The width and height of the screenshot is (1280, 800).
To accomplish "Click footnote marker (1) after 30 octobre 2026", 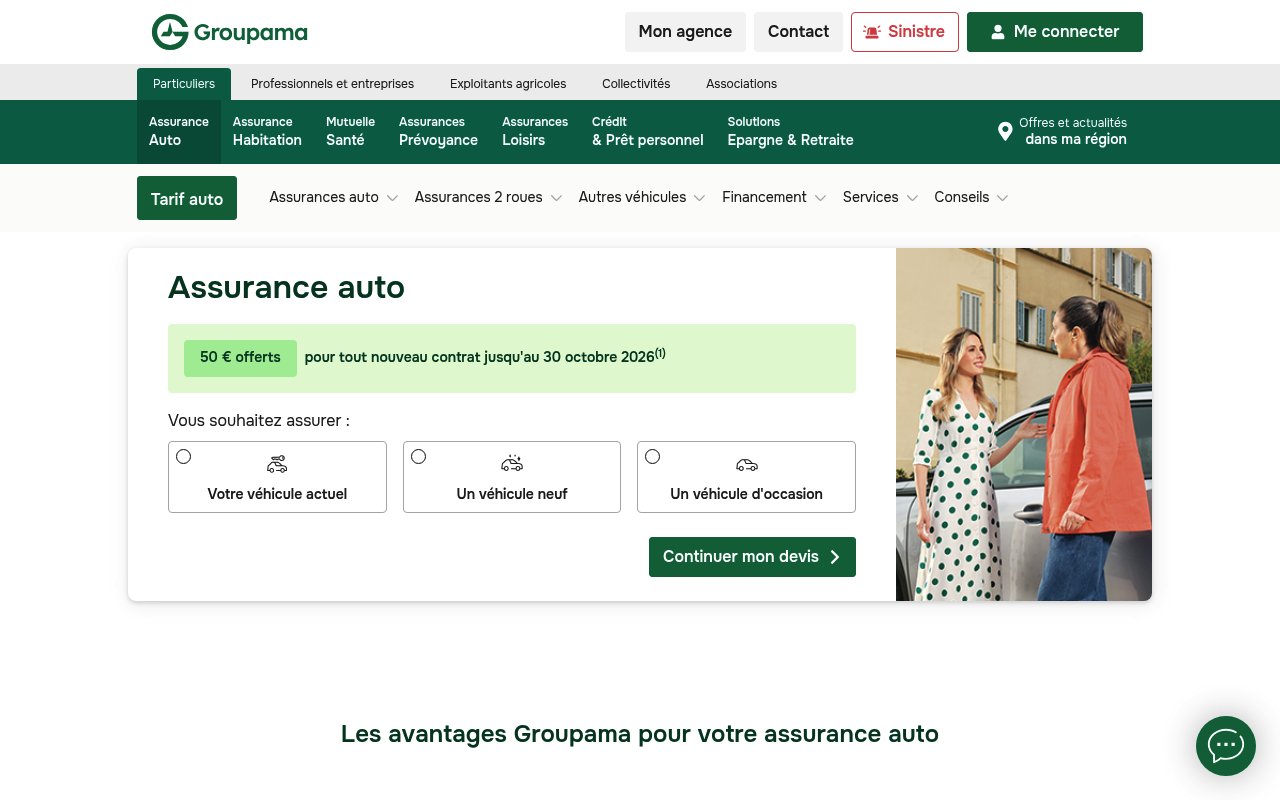I will click(660, 352).
